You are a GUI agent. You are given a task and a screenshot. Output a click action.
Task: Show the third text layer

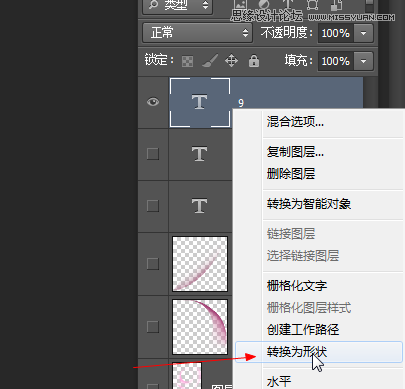click(x=153, y=206)
